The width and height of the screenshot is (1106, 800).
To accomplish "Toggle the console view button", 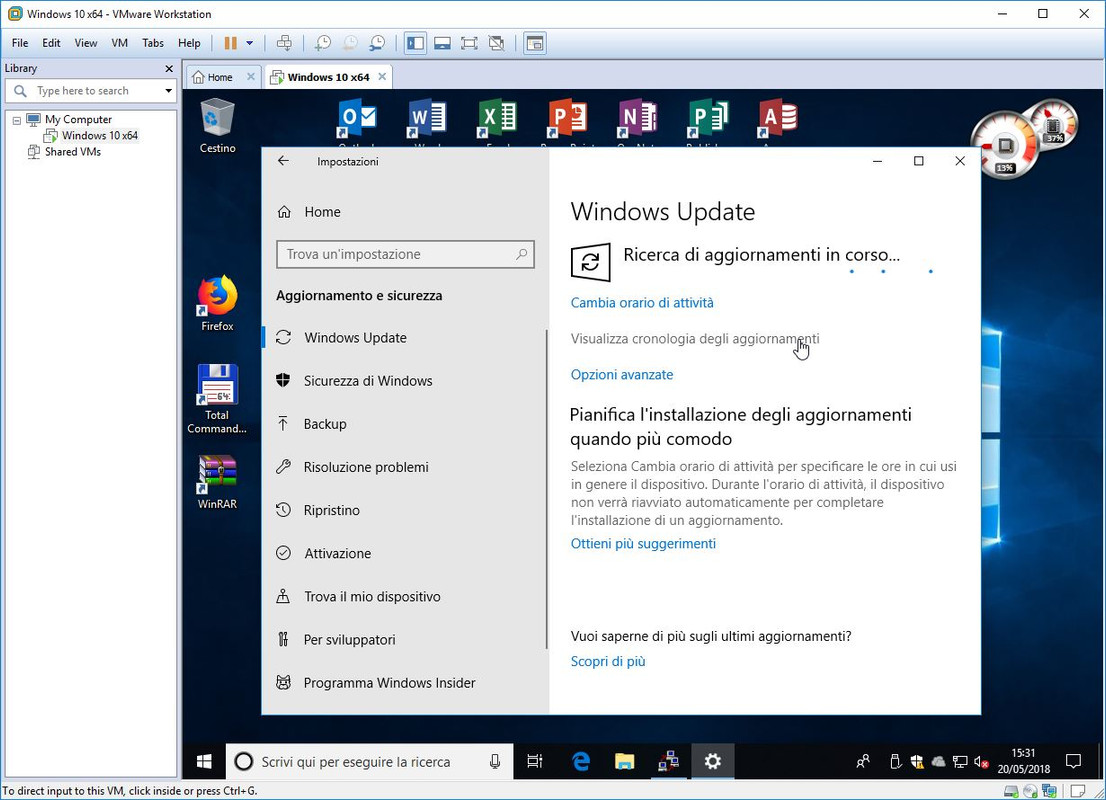I will coord(535,43).
